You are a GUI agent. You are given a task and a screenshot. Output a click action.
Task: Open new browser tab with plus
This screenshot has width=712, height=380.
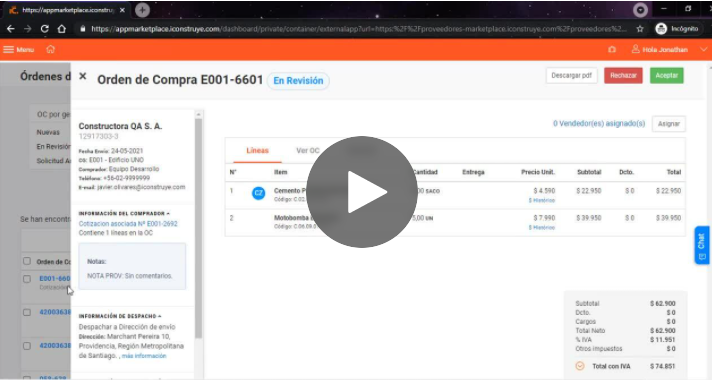[142, 10]
